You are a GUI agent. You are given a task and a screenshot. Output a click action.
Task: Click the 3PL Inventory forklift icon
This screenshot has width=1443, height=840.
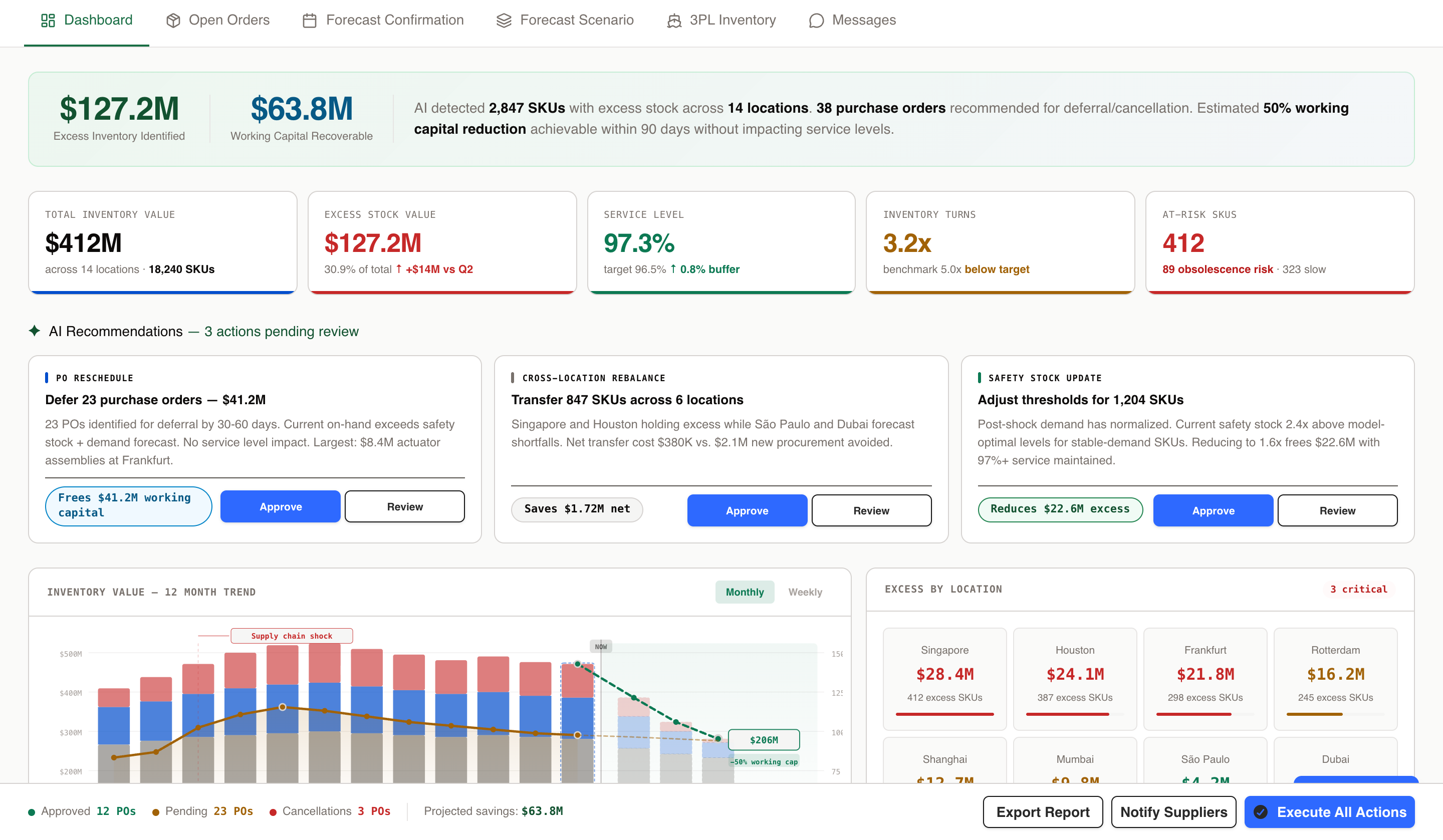(x=673, y=20)
